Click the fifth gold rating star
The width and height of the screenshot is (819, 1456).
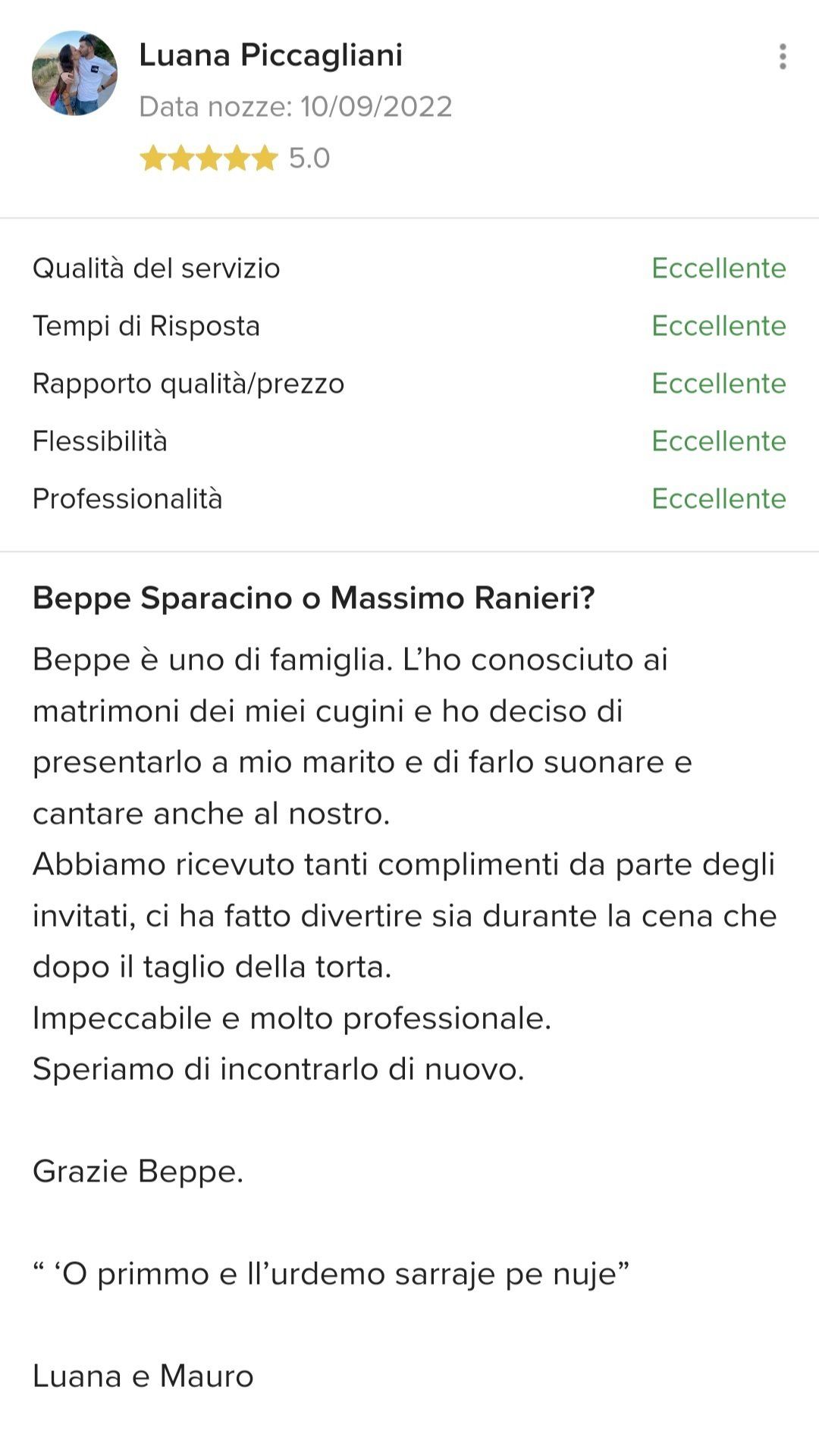point(265,158)
